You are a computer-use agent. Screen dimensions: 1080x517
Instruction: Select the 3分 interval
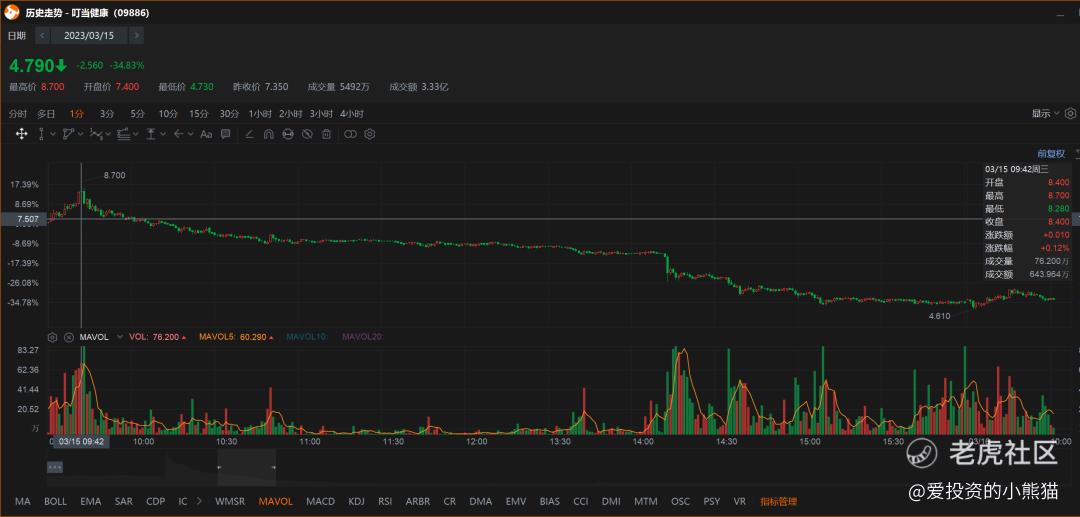(107, 114)
